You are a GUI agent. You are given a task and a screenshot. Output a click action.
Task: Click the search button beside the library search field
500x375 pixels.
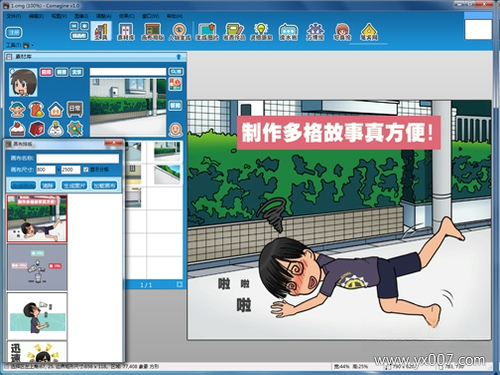click(176, 72)
